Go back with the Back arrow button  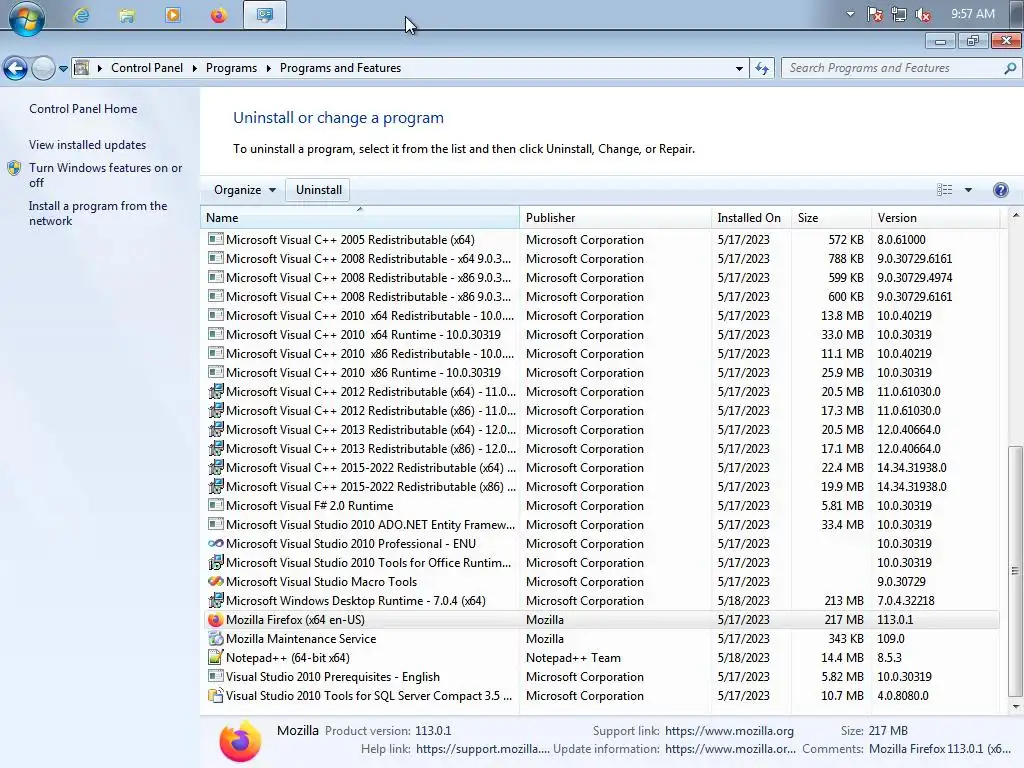[16, 68]
